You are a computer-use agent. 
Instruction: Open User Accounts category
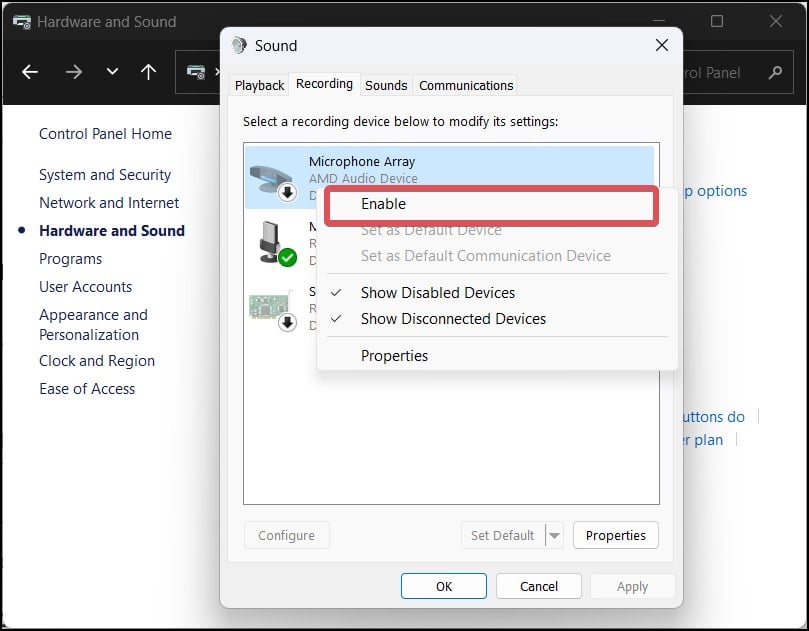(85, 286)
